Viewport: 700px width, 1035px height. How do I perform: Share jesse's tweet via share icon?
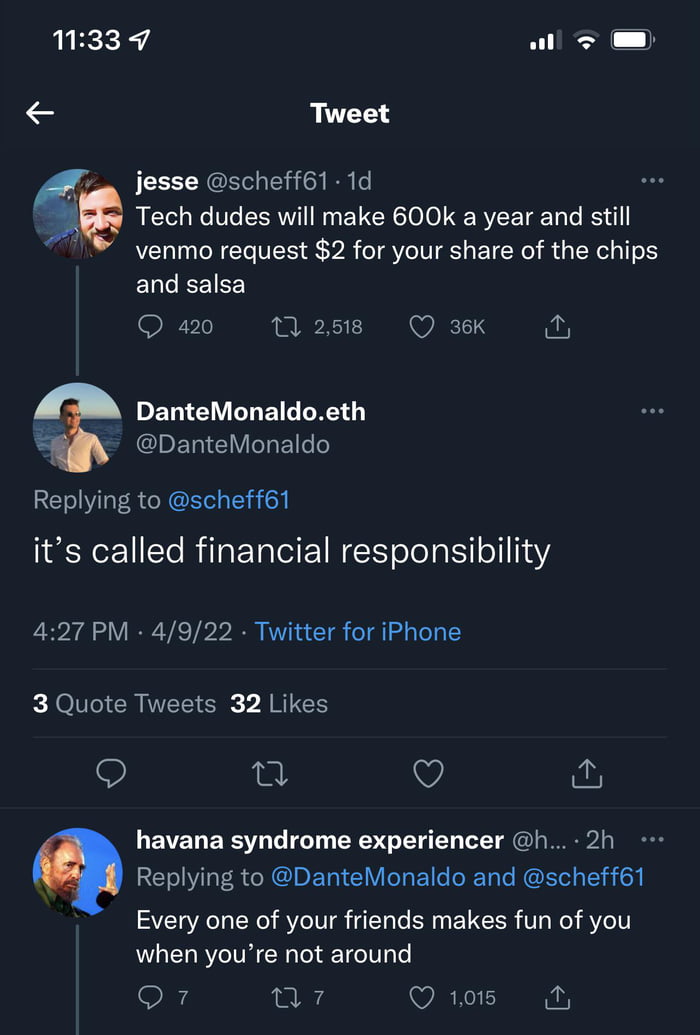(x=557, y=326)
